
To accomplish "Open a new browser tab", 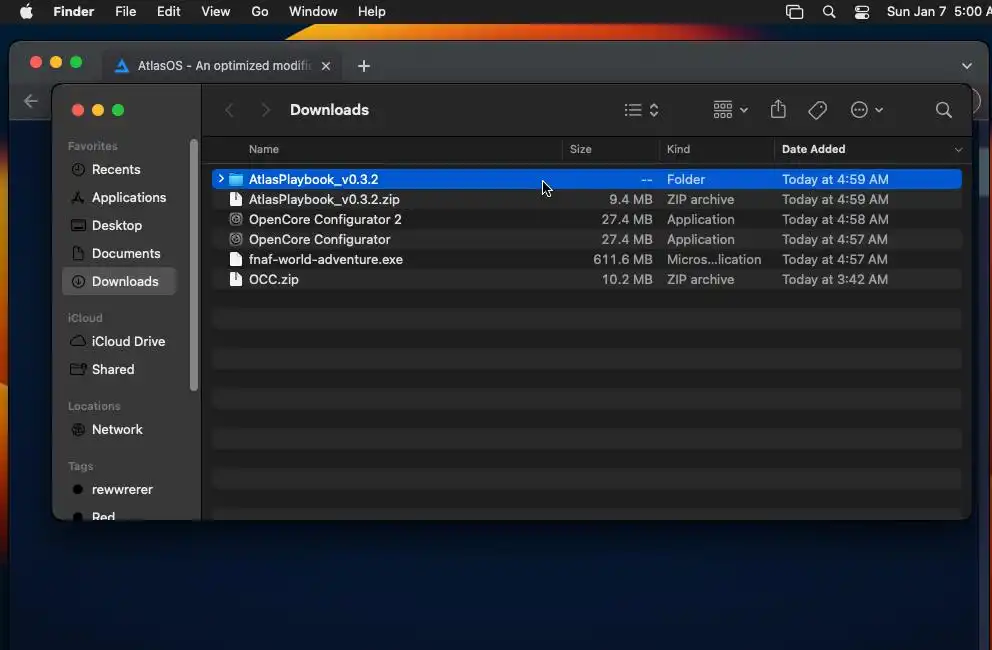I will pyautogui.click(x=364, y=66).
